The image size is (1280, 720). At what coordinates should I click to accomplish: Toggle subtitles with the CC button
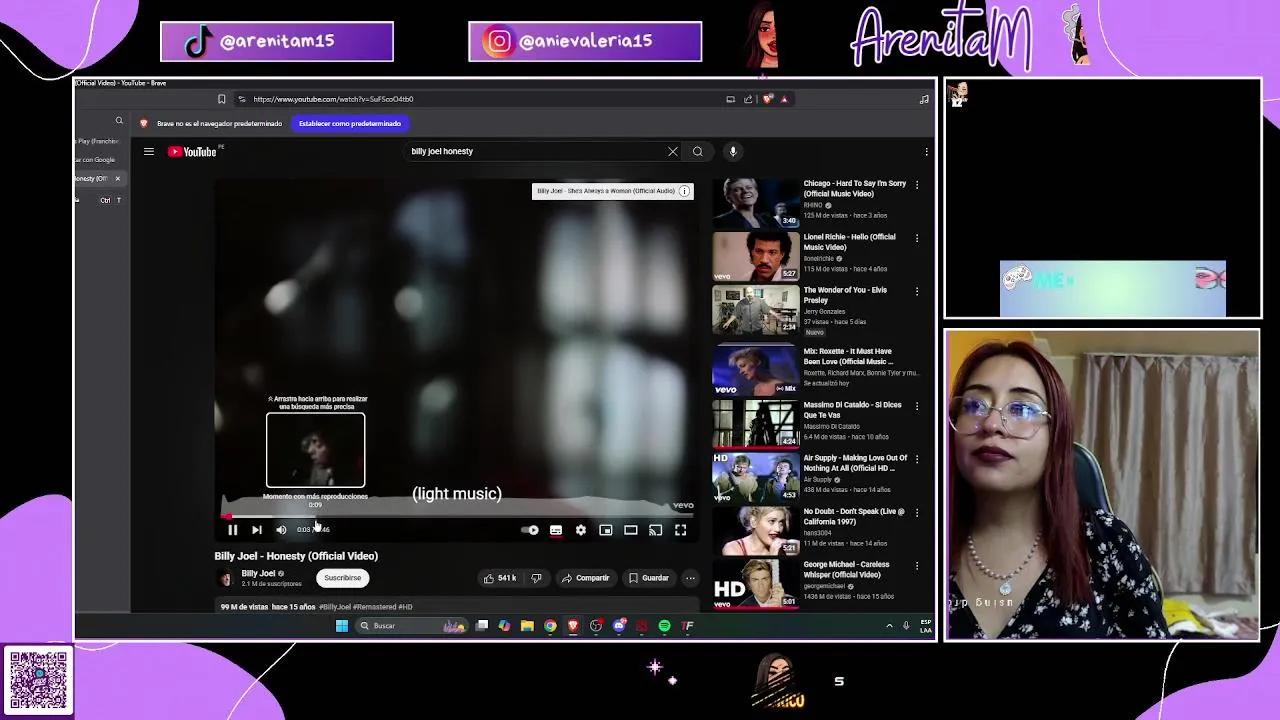point(556,530)
